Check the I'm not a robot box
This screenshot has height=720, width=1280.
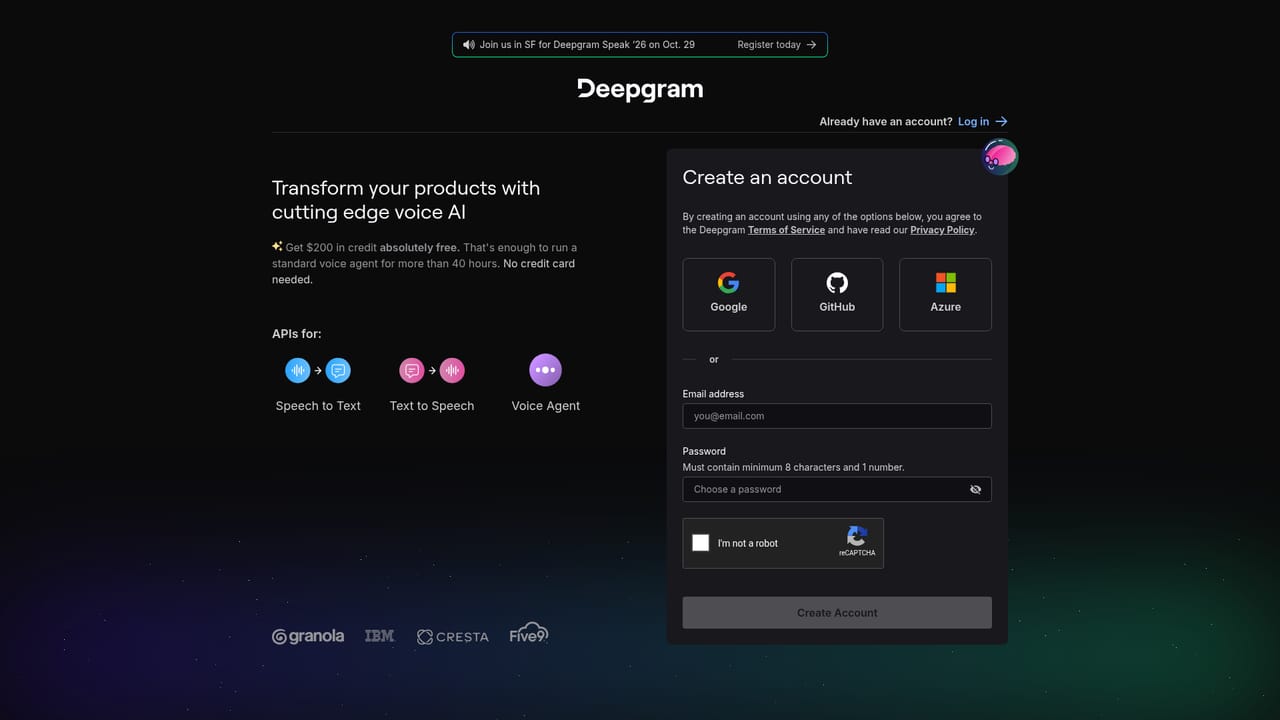(701, 543)
